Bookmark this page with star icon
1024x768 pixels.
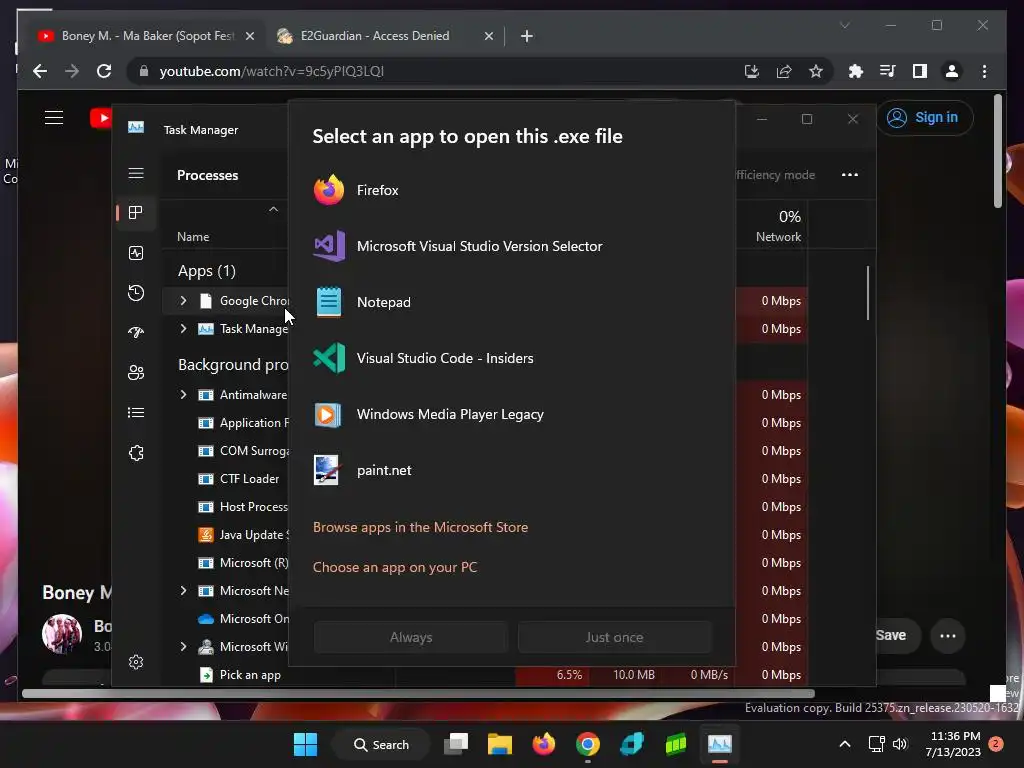click(816, 71)
